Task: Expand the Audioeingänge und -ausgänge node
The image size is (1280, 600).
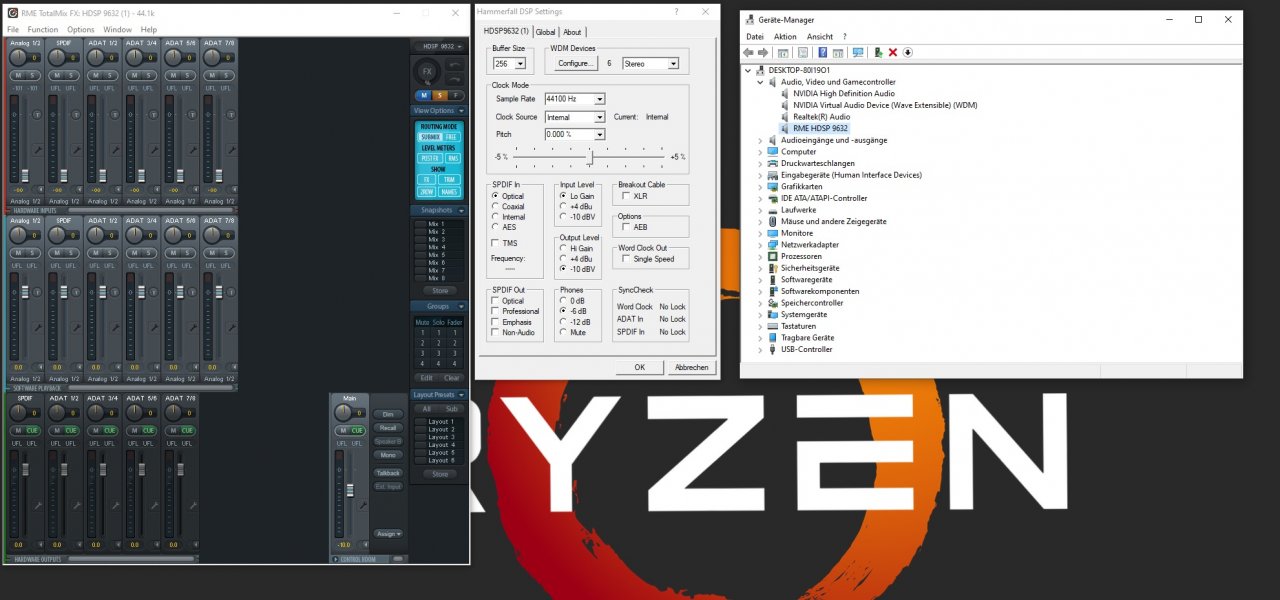Action: pyautogui.click(x=760, y=140)
